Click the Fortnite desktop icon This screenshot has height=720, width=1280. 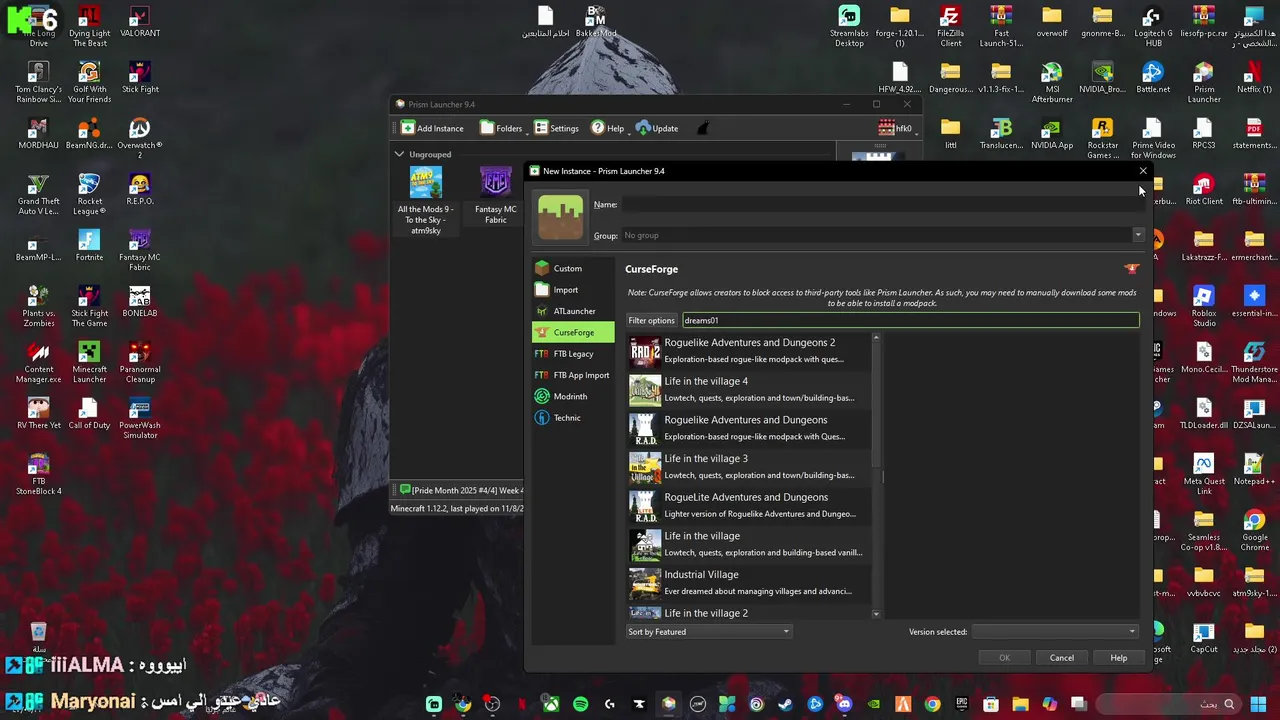tap(89, 245)
